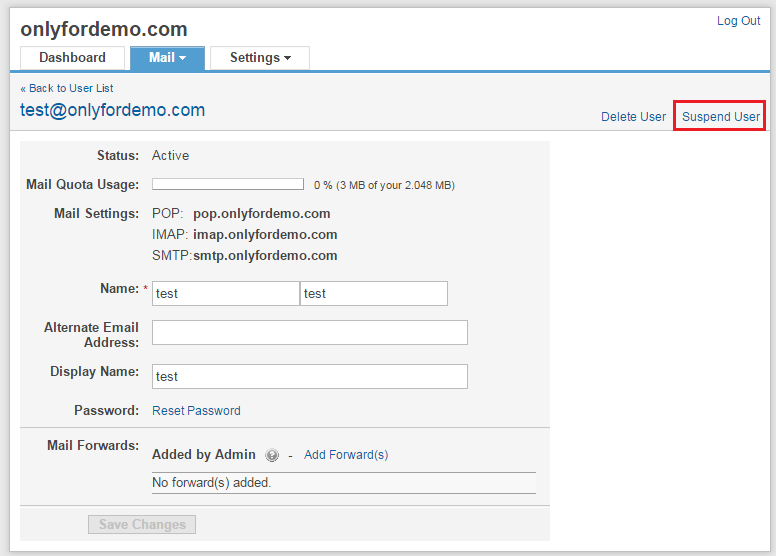Select the Suspend User link
Image resolution: width=776 pixels, height=556 pixels.
coord(720,117)
